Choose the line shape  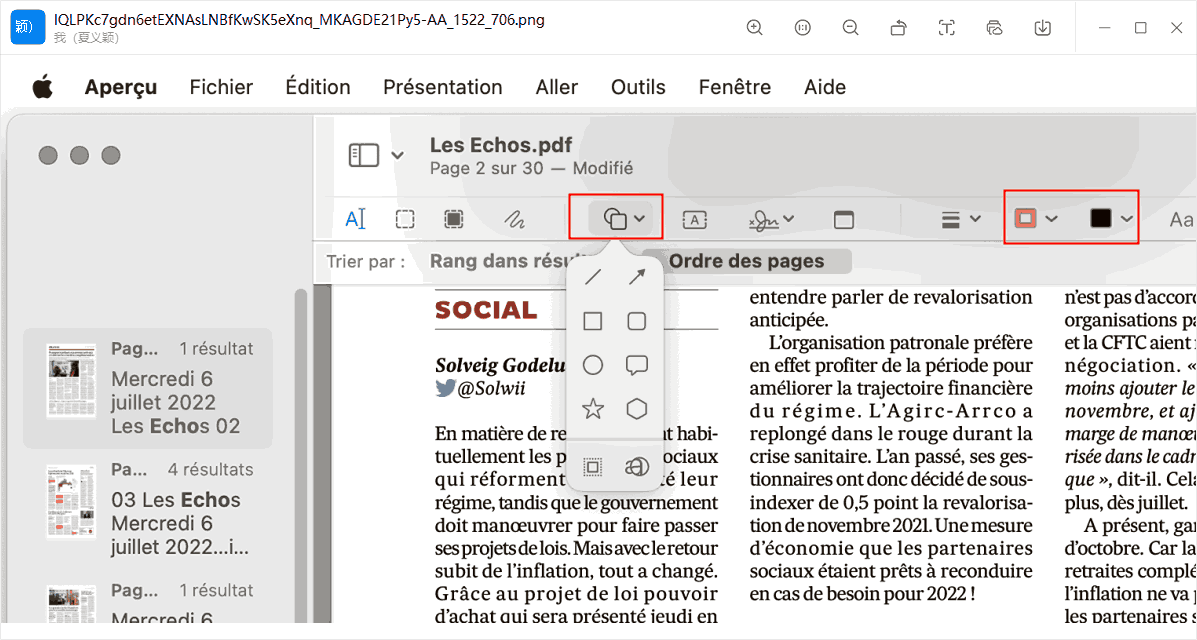click(592, 277)
